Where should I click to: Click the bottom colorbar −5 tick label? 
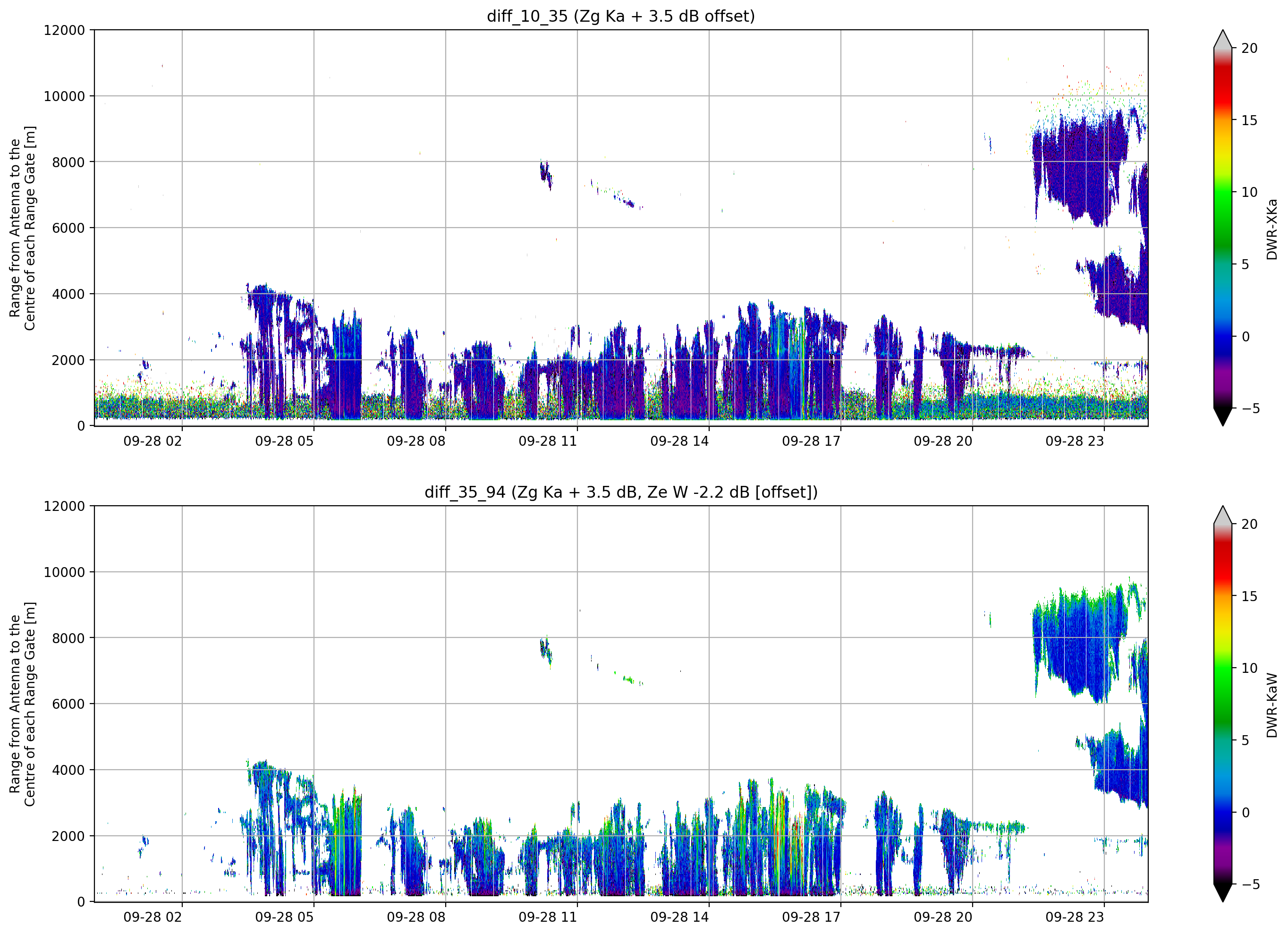[x=1251, y=884]
